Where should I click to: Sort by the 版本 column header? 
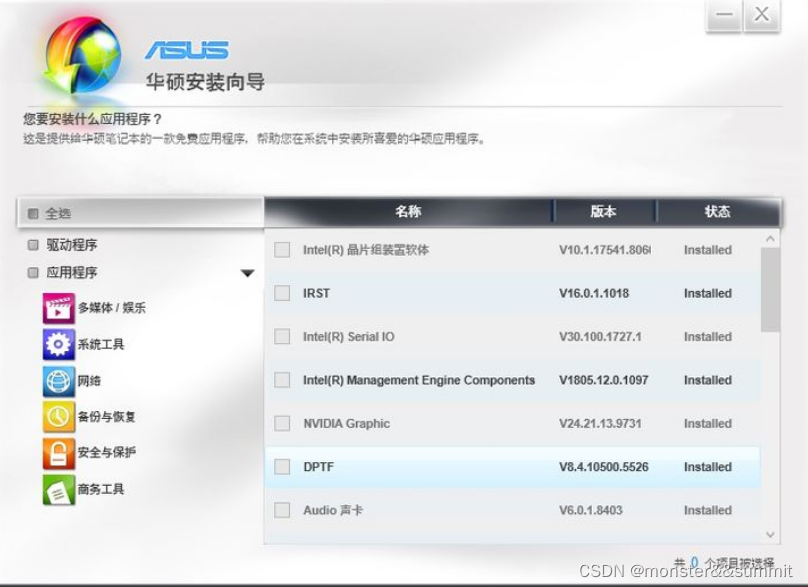603,211
